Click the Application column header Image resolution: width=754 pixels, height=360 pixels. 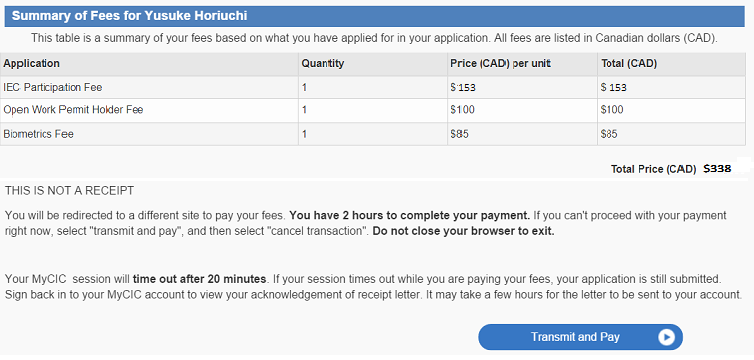tap(32, 63)
